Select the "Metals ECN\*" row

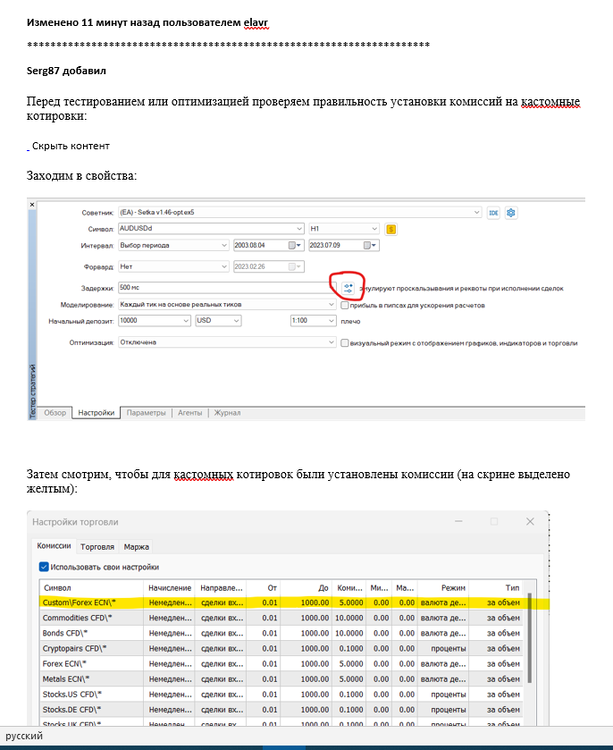281,679
